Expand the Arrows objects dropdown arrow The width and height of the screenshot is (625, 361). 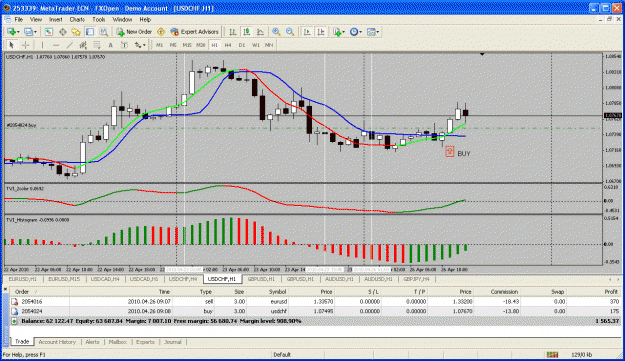[x=144, y=45]
